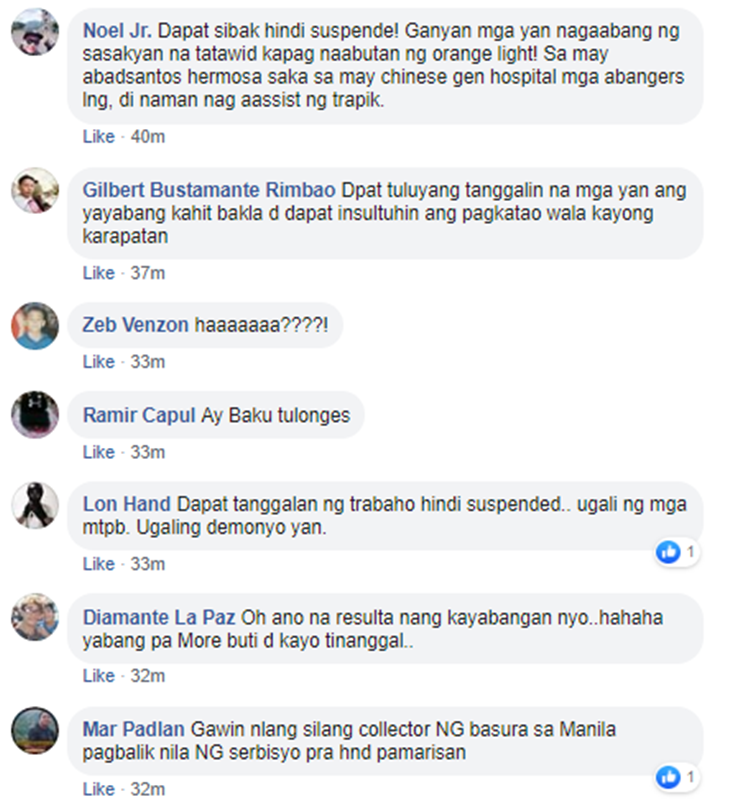The height and width of the screenshot is (799, 750).
Task: Like Diamante La Paz's comment
Action: coord(99,676)
